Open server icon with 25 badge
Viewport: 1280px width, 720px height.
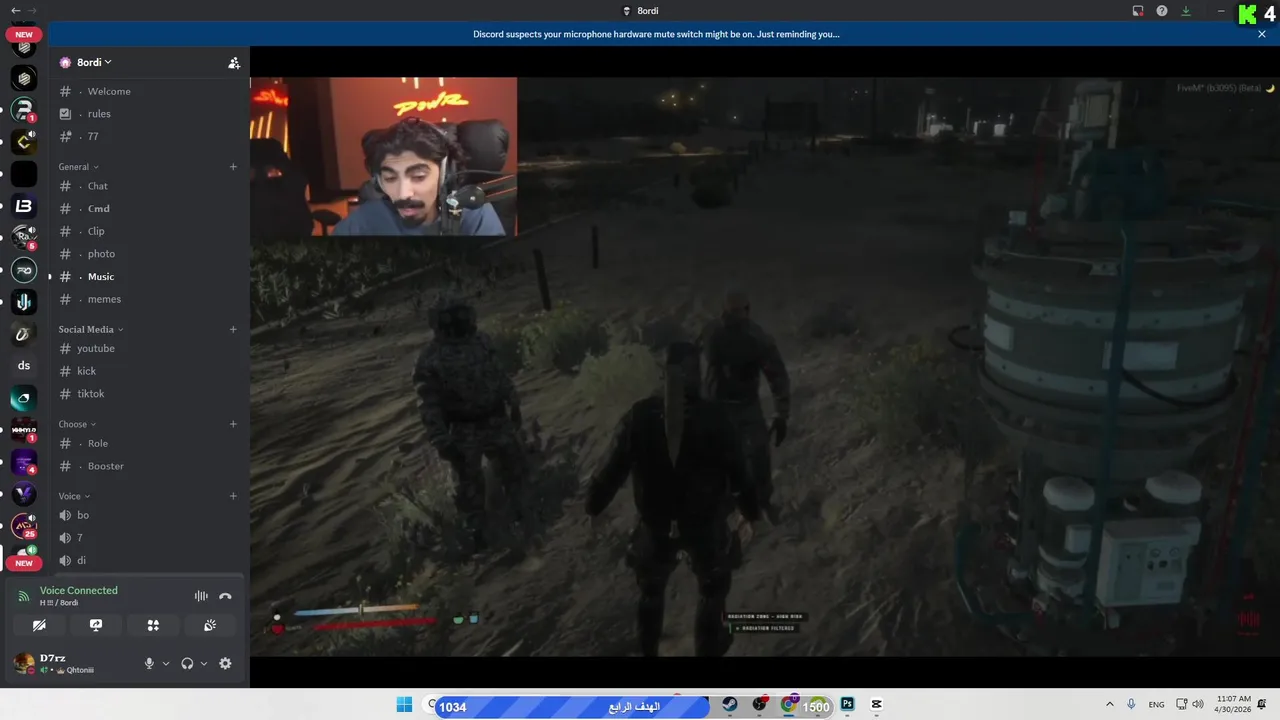(24, 526)
